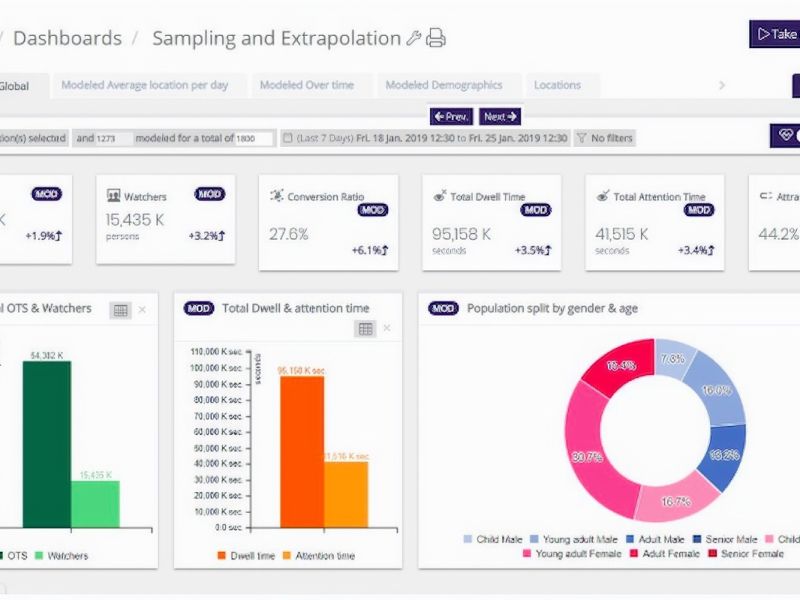Open the Modeled Over time tab

point(307,85)
